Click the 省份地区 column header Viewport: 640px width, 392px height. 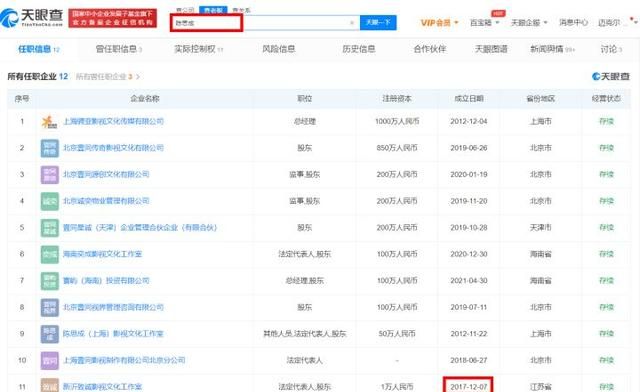540,98
